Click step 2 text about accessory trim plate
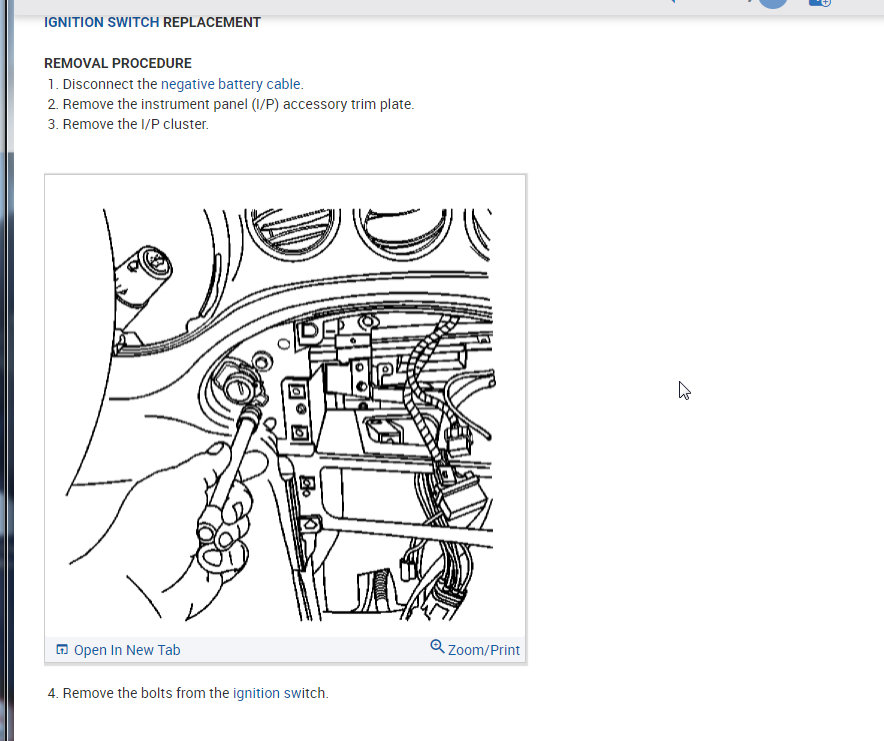Image resolution: width=884 pixels, height=741 pixels. [238, 104]
